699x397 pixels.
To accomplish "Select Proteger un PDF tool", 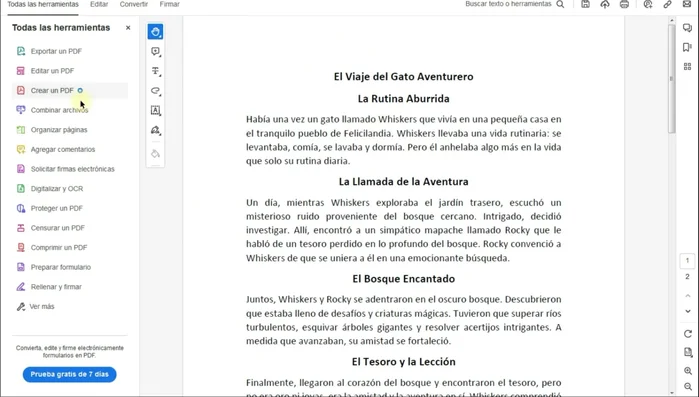I will point(70,208).
